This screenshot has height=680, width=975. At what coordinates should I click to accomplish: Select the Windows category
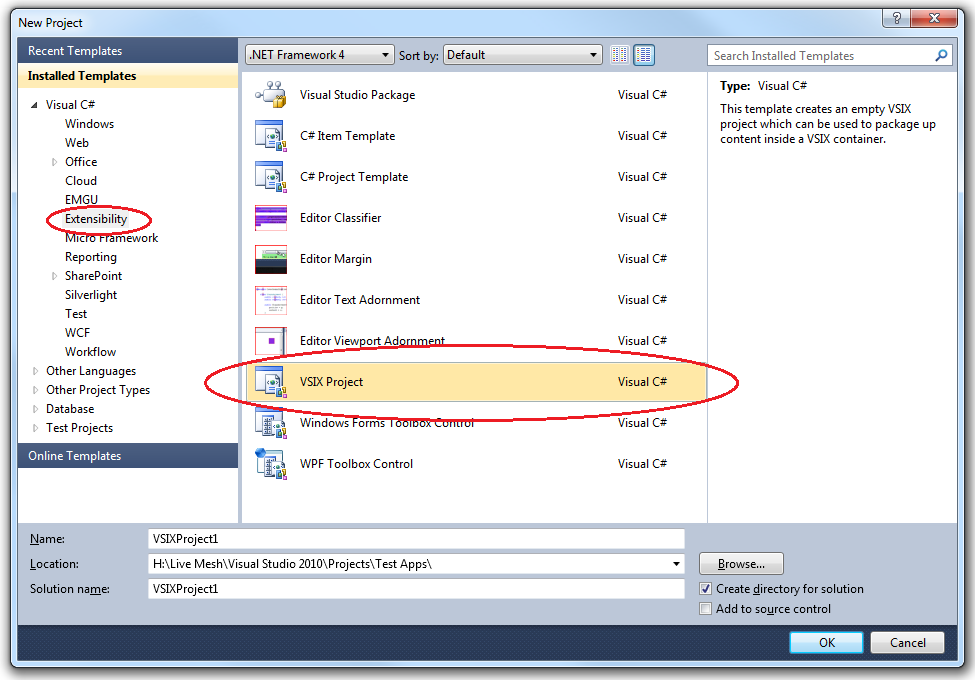point(90,124)
